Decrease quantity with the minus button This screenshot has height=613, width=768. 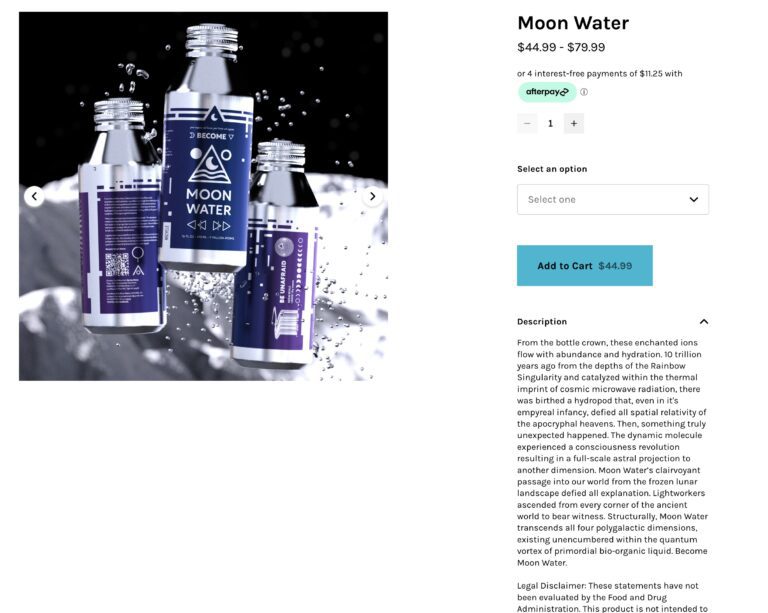click(527, 123)
